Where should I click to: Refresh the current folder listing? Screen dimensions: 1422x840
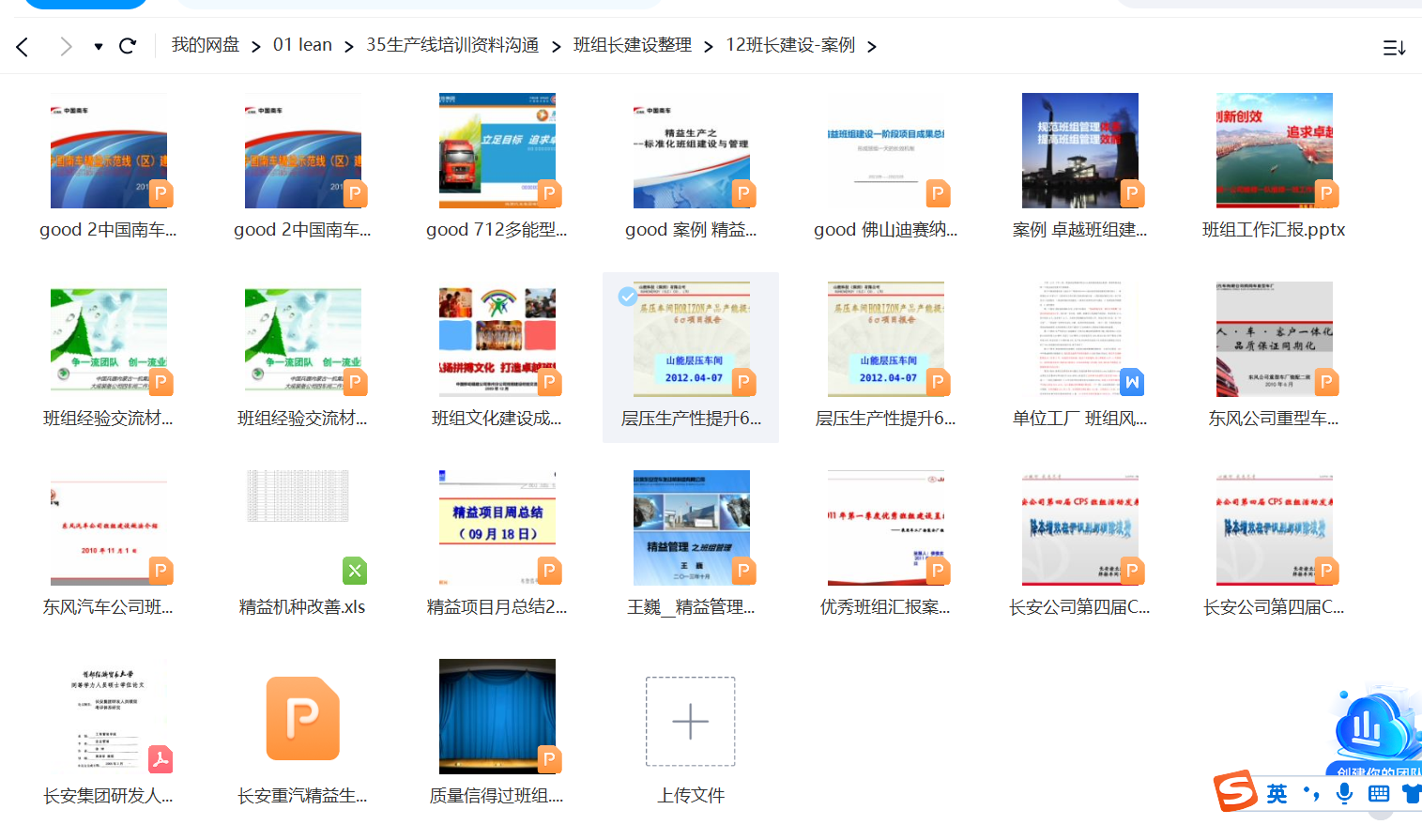(128, 46)
